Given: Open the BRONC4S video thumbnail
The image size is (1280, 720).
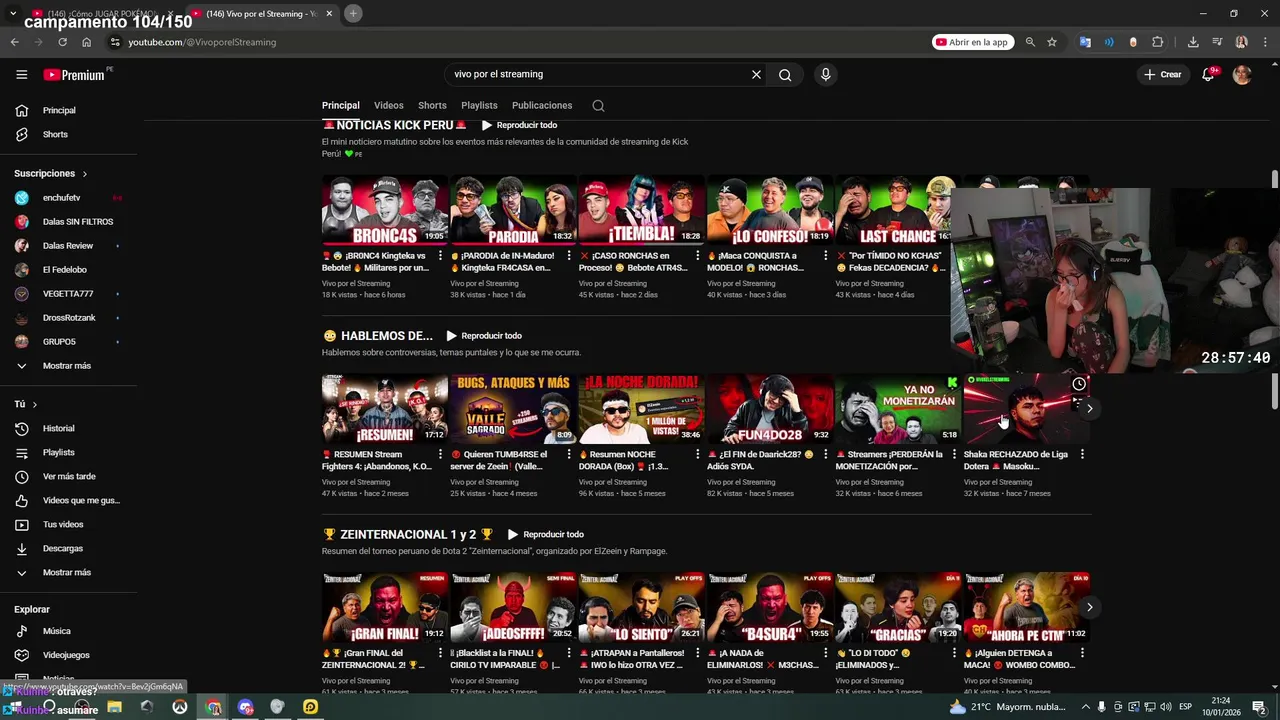Looking at the screenshot, I should [385, 210].
